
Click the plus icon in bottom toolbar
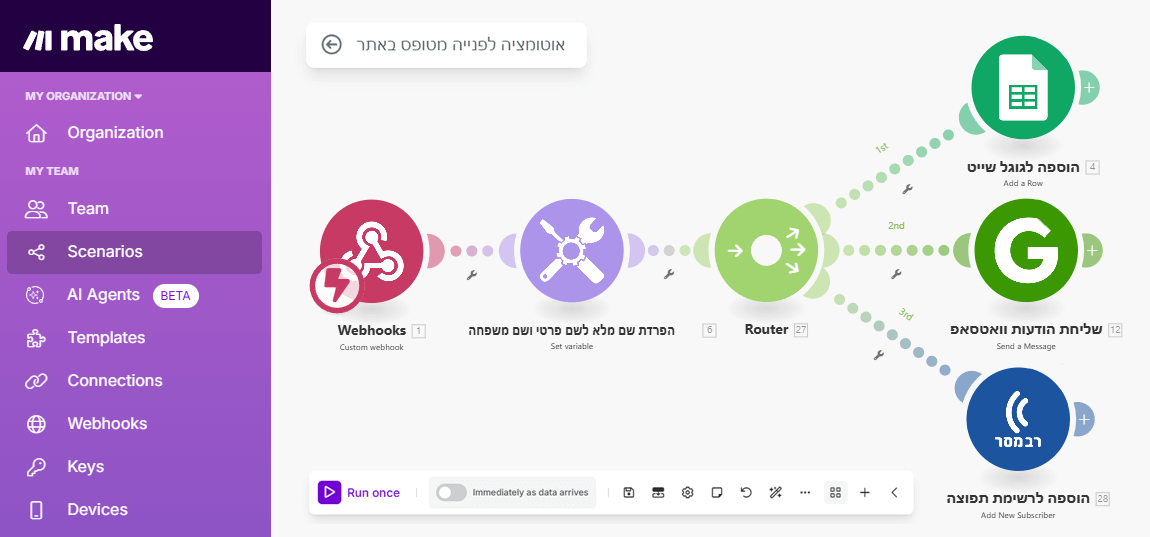point(865,493)
